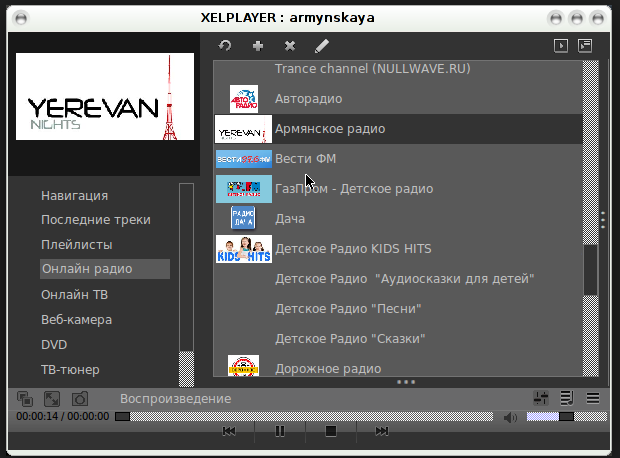Screen dimensions: 620x458
Task: Toggle the playlist panel icon at top right
Action: (x=585, y=46)
